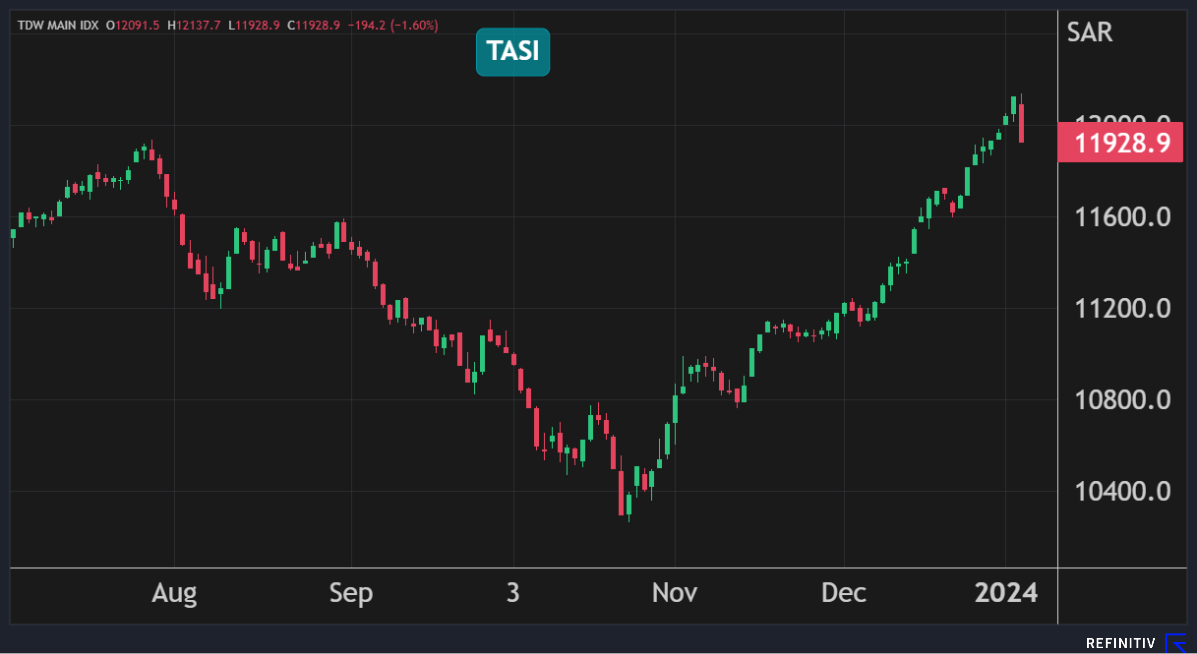Click the −194.2 (−1.60%) change readout
1197x654 pixels.
pyautogui.click(x=395, y=25)
